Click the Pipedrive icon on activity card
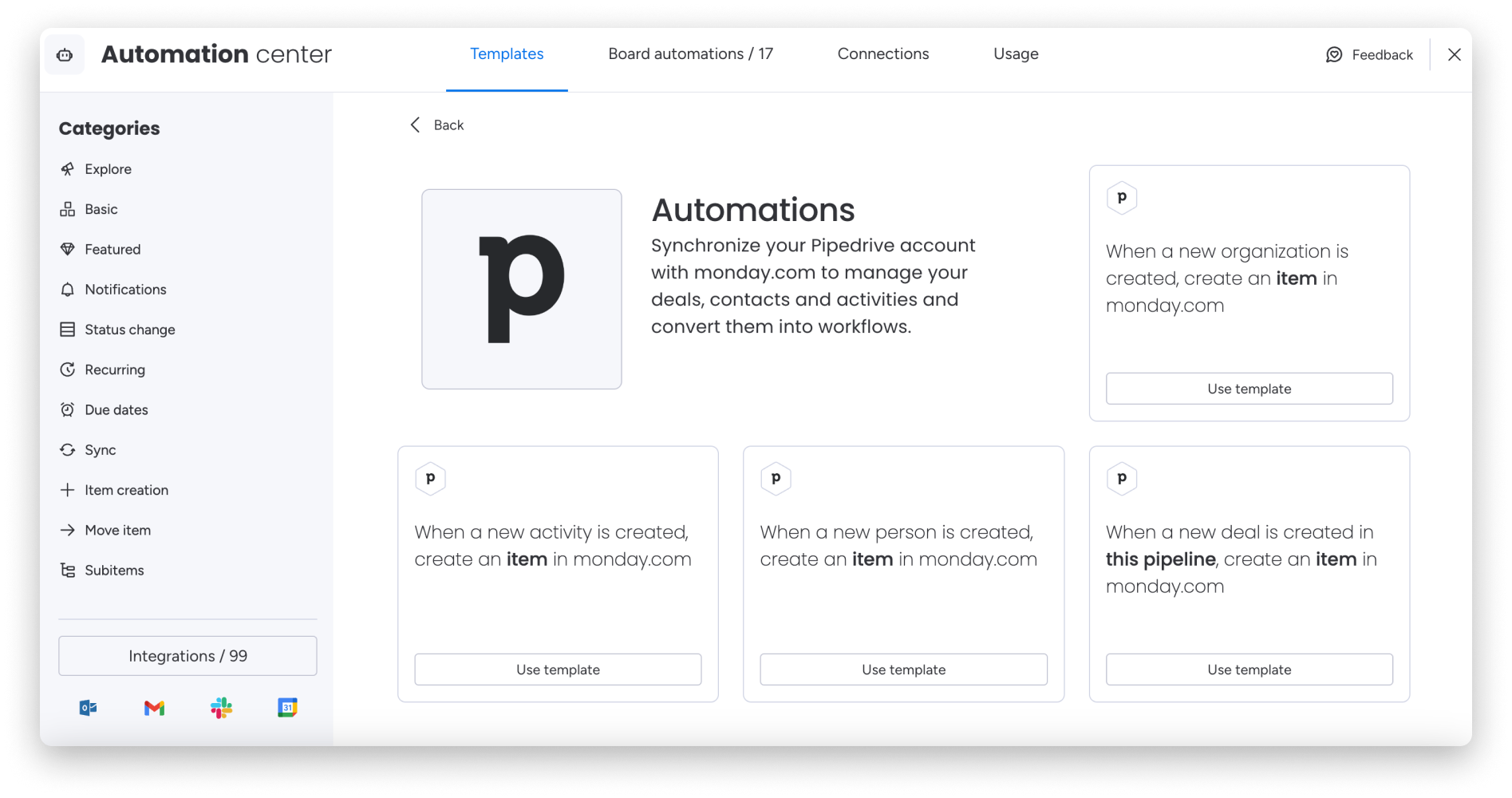 click(430, 479)
